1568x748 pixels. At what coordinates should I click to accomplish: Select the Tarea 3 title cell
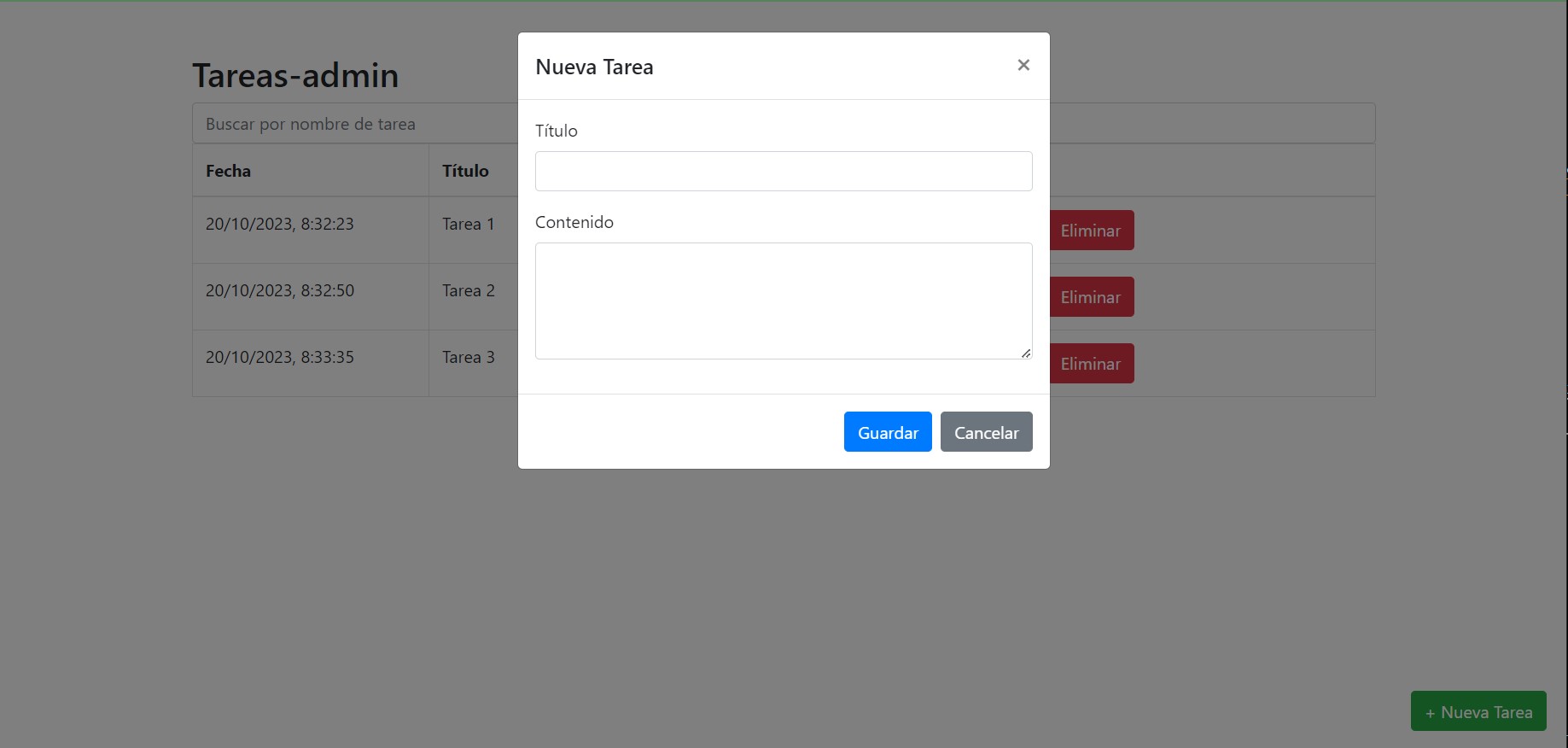tap(469, 357)
